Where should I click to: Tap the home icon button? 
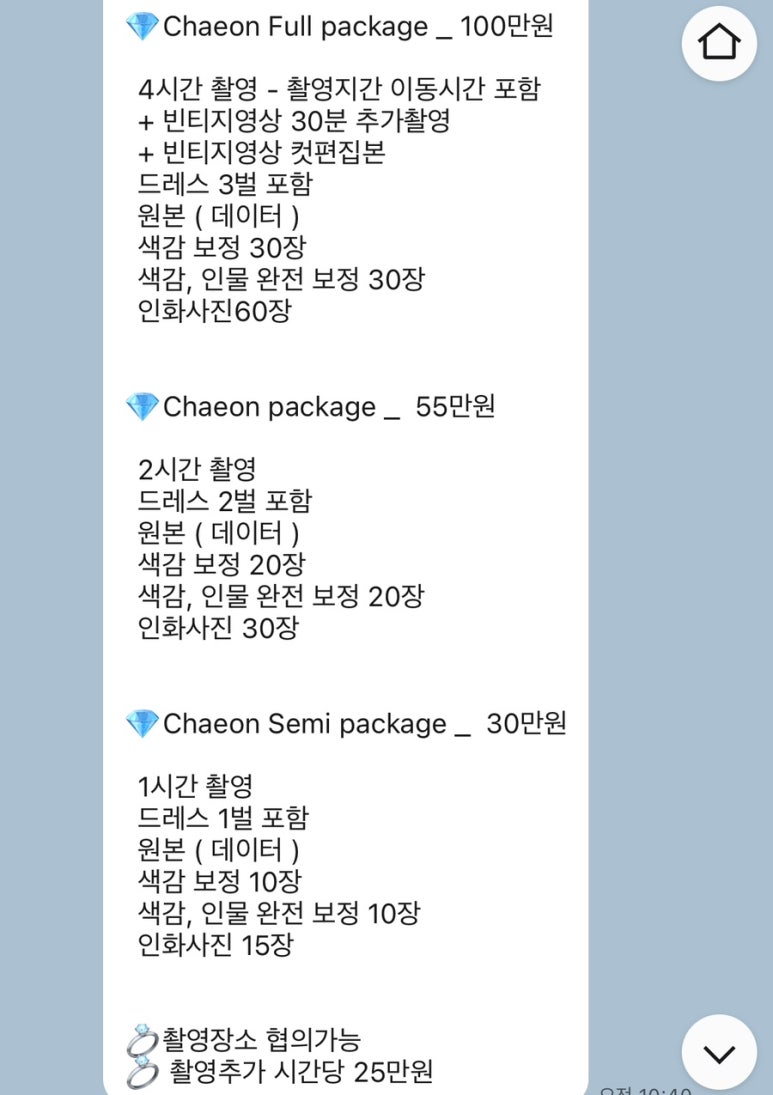pos(719,43)
